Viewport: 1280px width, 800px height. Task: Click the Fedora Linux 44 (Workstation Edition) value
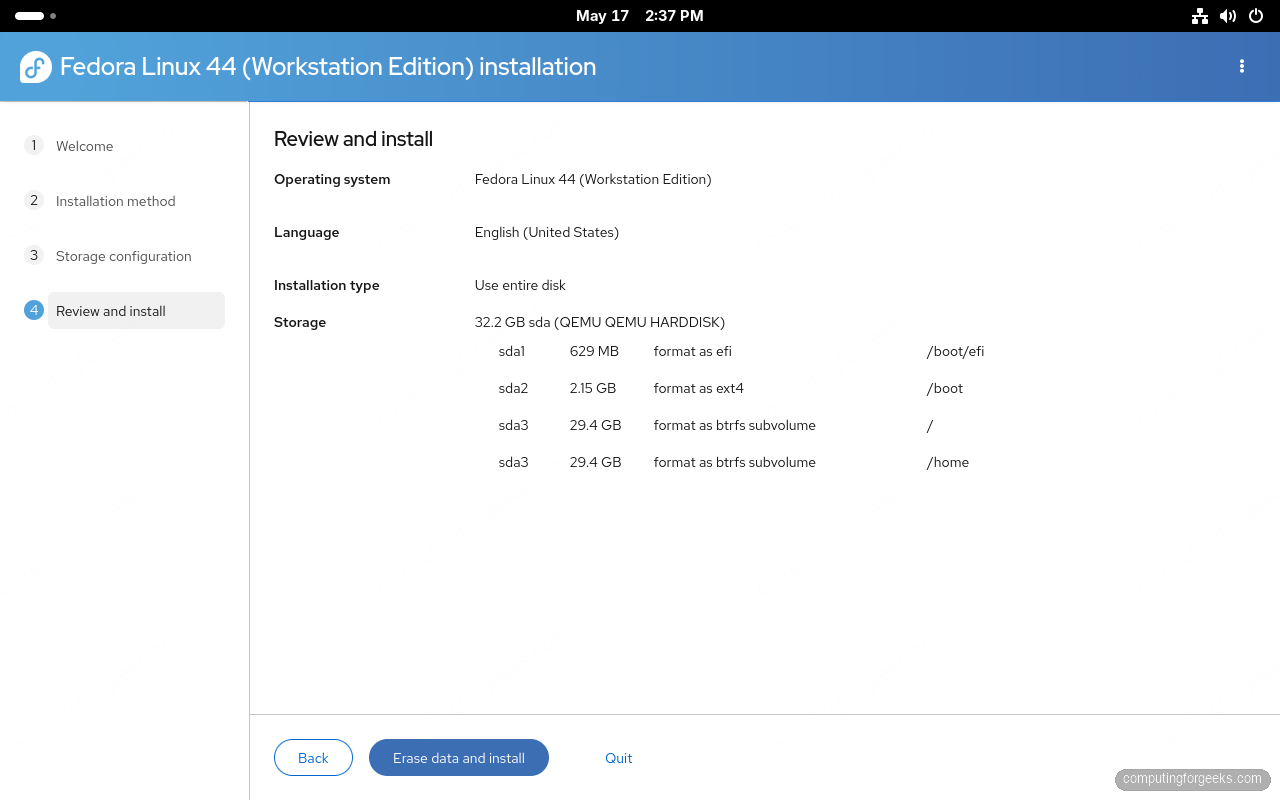[x=593, y=180]
